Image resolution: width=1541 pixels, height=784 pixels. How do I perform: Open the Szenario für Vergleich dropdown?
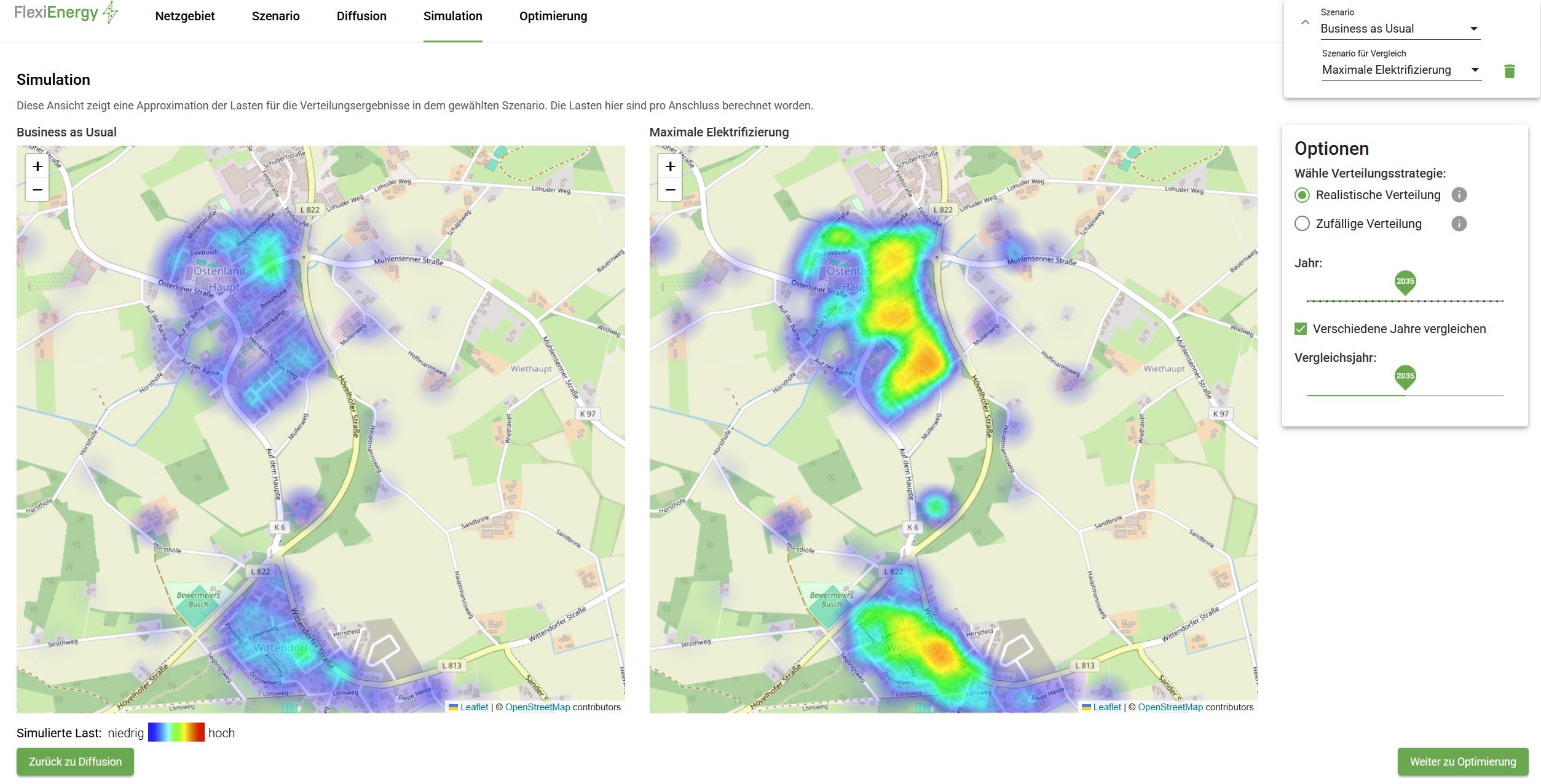pyautogui.click(x=1401, y=70)
